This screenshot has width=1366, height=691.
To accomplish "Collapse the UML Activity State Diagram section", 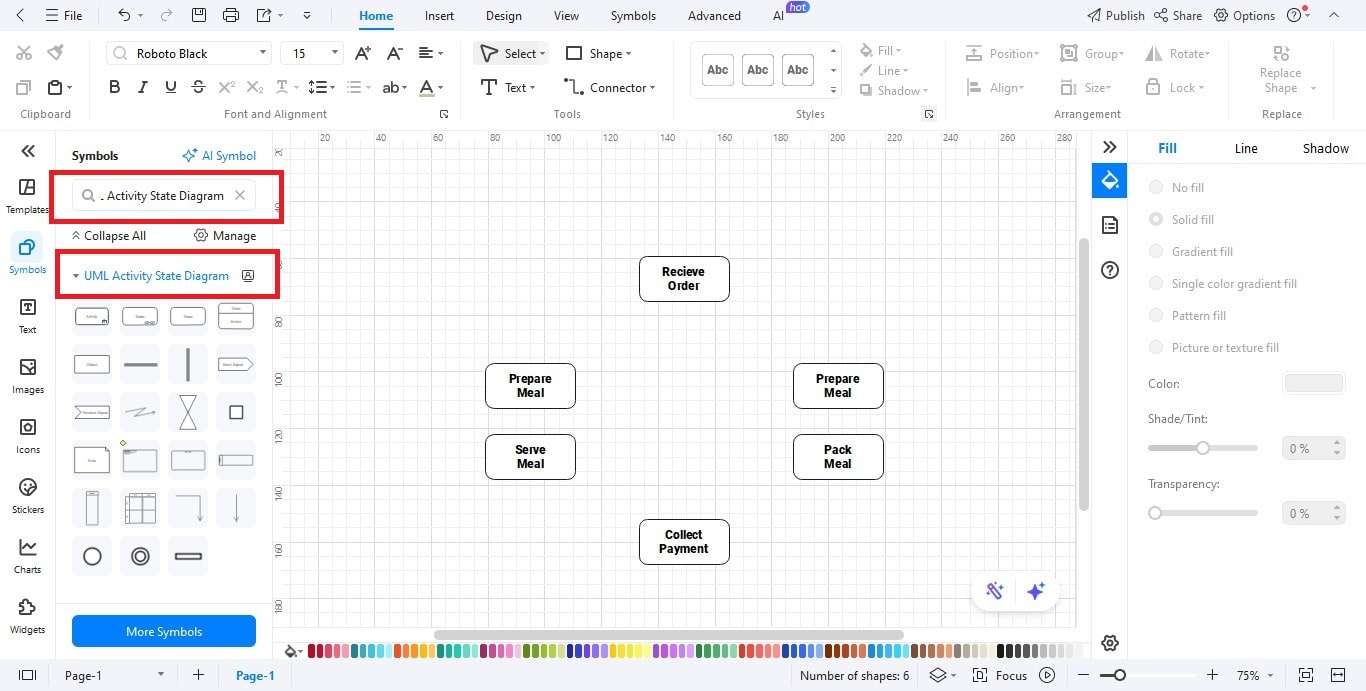I will click(75, 275).
